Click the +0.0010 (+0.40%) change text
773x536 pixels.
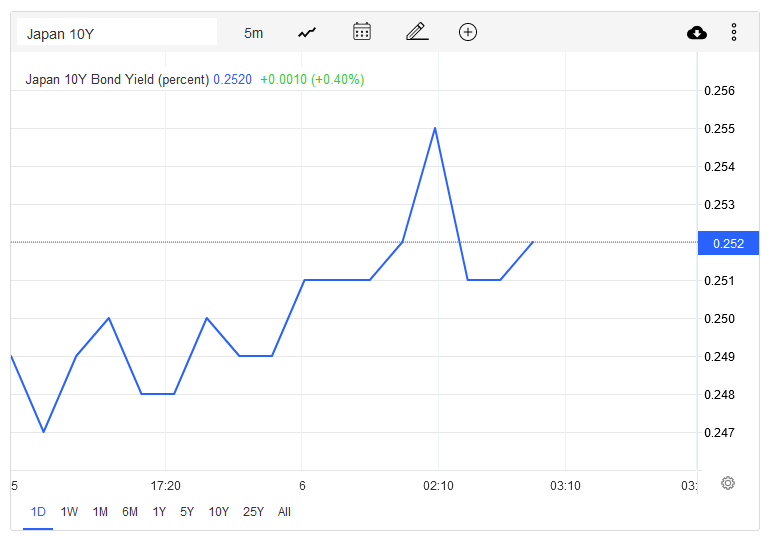pos(312,79)
